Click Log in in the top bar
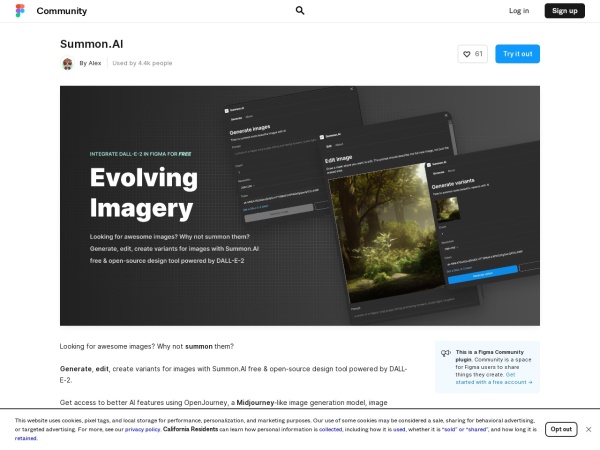Image resolution: width=600 pixels, height=450 pixels. [519, 11]
